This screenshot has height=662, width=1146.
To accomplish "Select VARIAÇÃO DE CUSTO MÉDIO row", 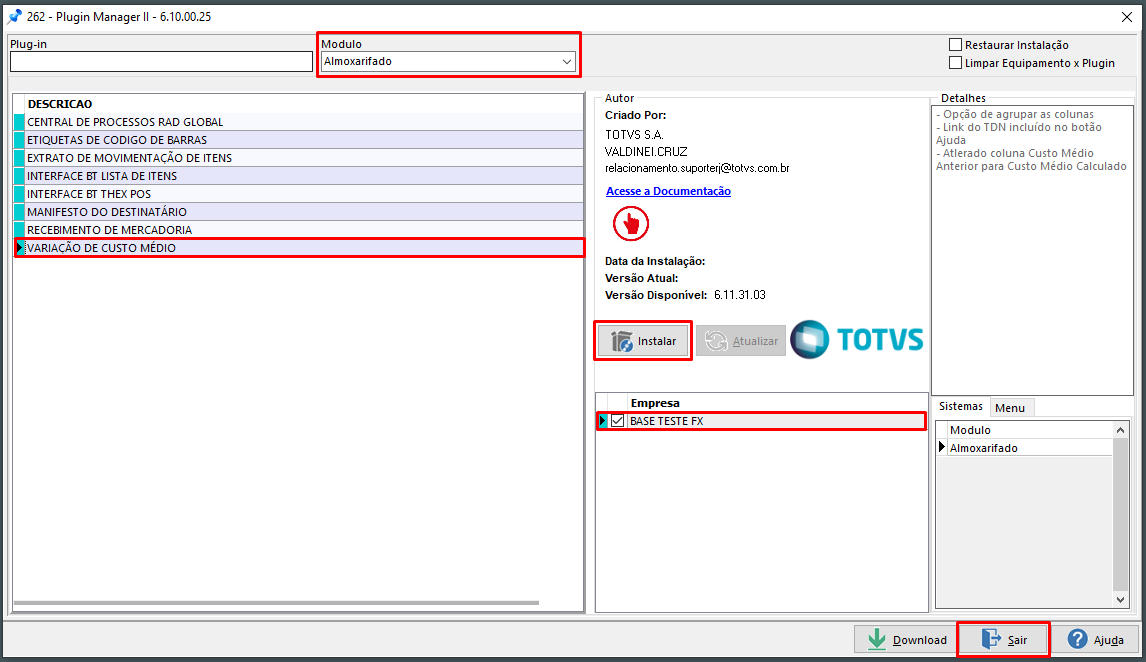I will click(x=299, y=248).
